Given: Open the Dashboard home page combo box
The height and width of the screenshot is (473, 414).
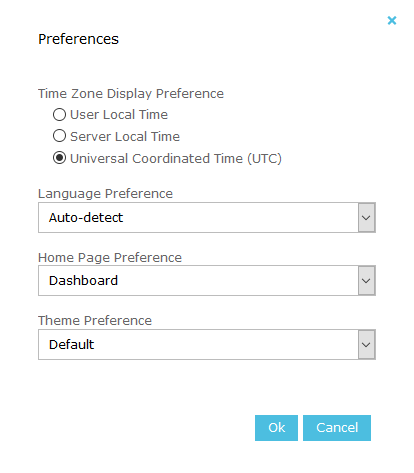Looking at the screenshot, I should point(207,281).
